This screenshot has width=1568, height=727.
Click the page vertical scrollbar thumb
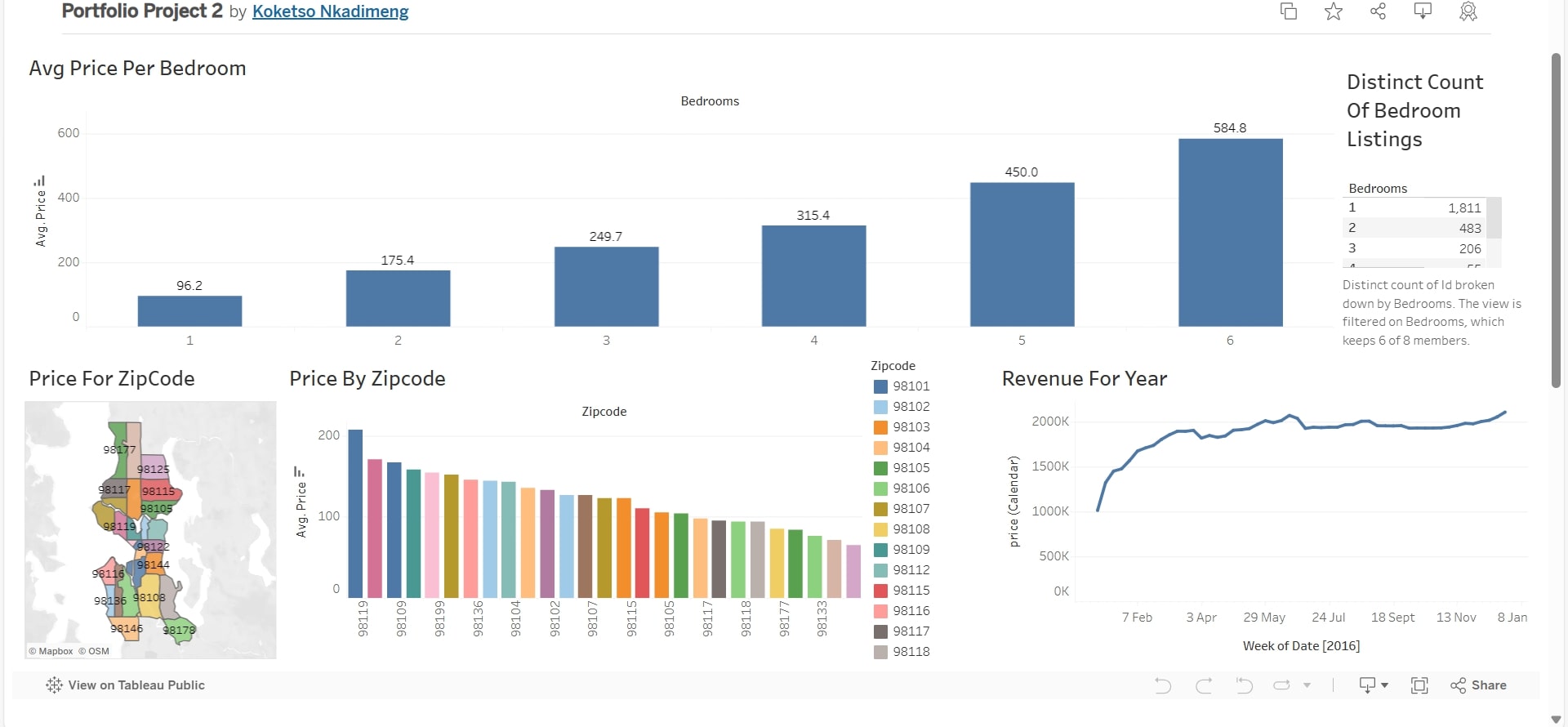pos(1556,221)
